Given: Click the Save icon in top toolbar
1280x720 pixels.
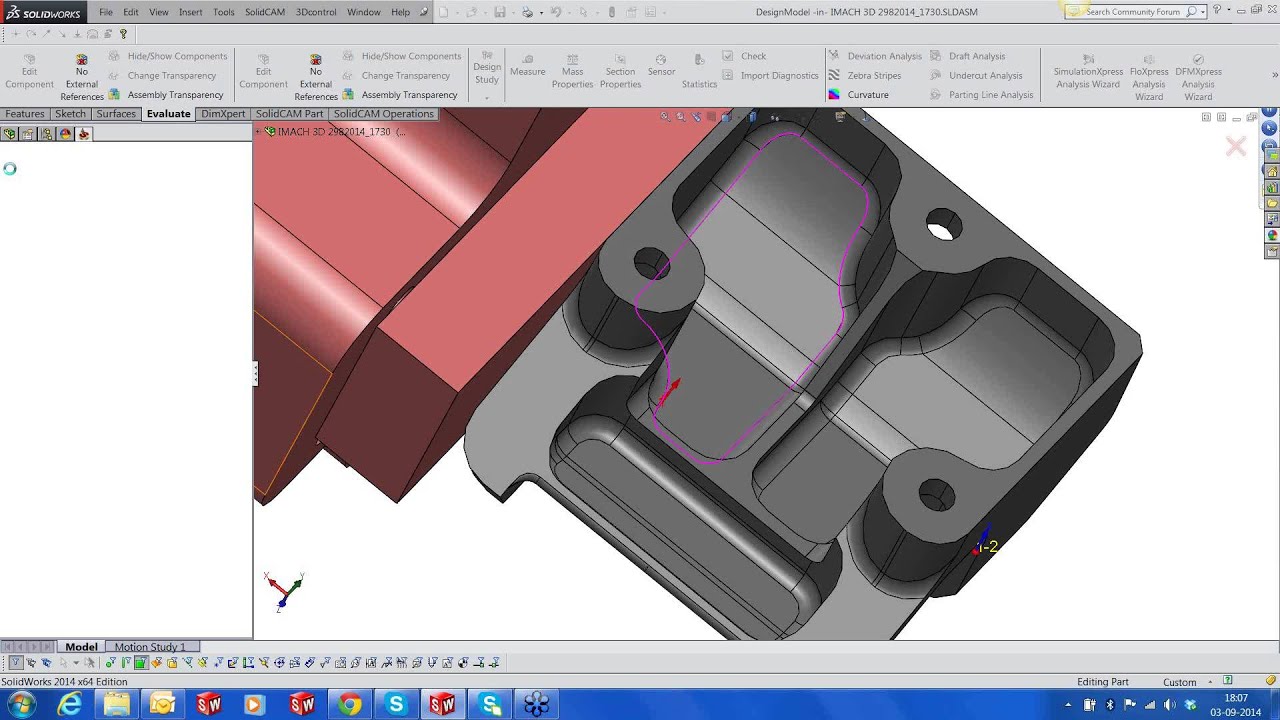Looking at the screenshot, I should [x=500, y=12].
